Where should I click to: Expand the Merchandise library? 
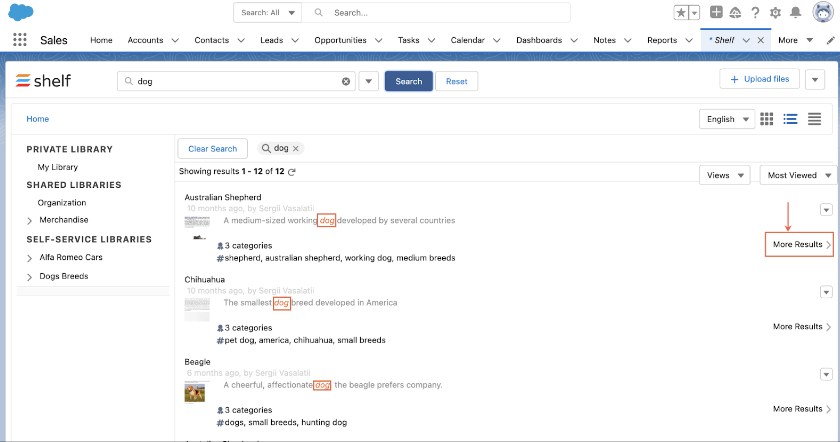29,220
